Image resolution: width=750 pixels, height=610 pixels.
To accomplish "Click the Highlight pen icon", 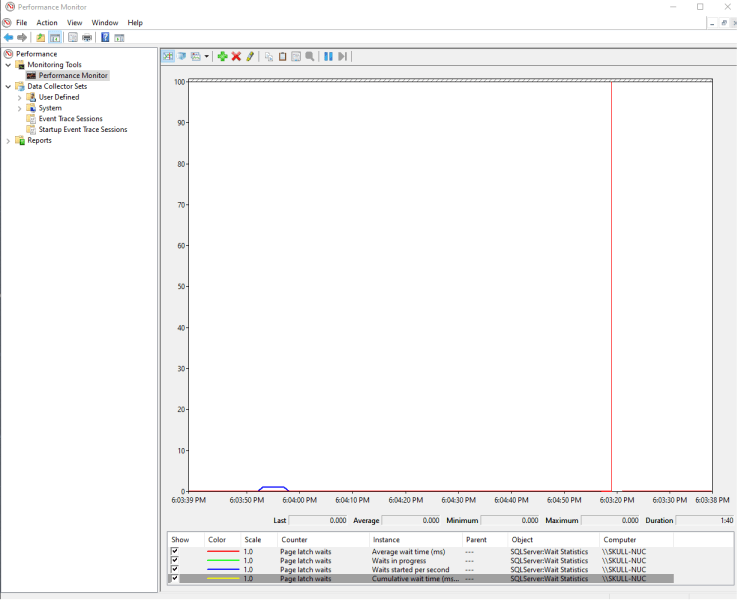I will click(x=250, y=57).
